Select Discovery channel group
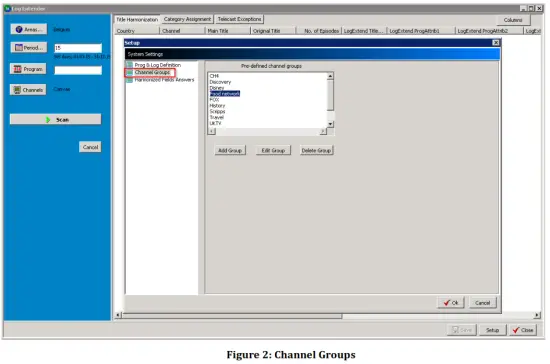The height and width of the screenshot is (364, 550). pyautogui.click(x=220, y=82)
